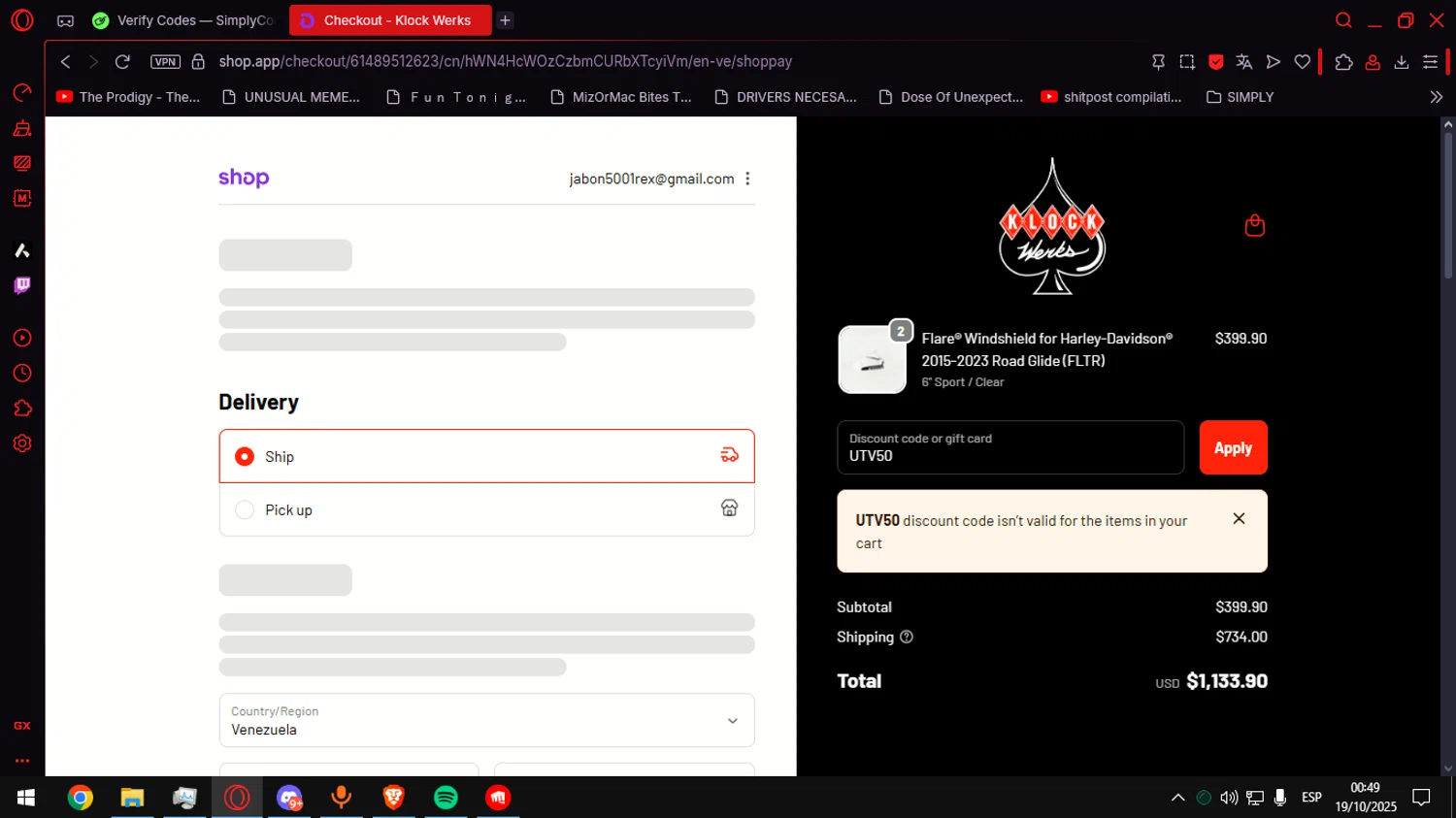
Task: Go forward with the right arrow
Action: (x=93, y=61)
